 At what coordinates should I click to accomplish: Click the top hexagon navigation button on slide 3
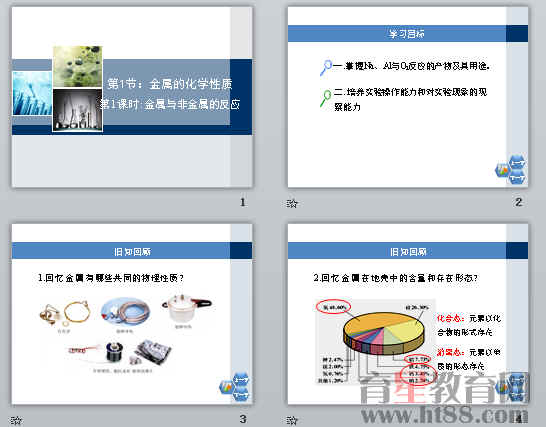click(241, 379)
